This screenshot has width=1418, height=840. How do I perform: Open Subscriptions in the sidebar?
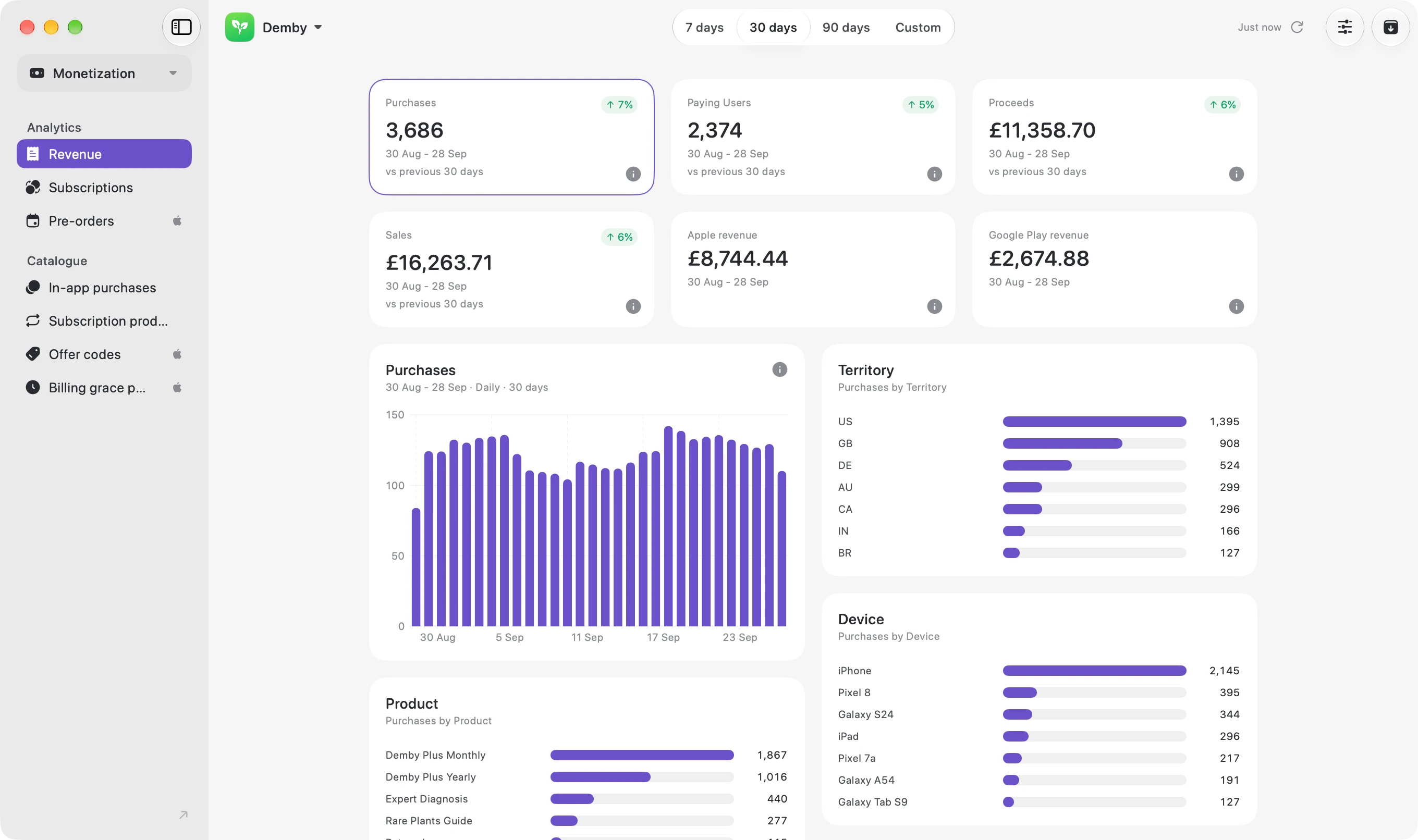[x=104, y=188]
